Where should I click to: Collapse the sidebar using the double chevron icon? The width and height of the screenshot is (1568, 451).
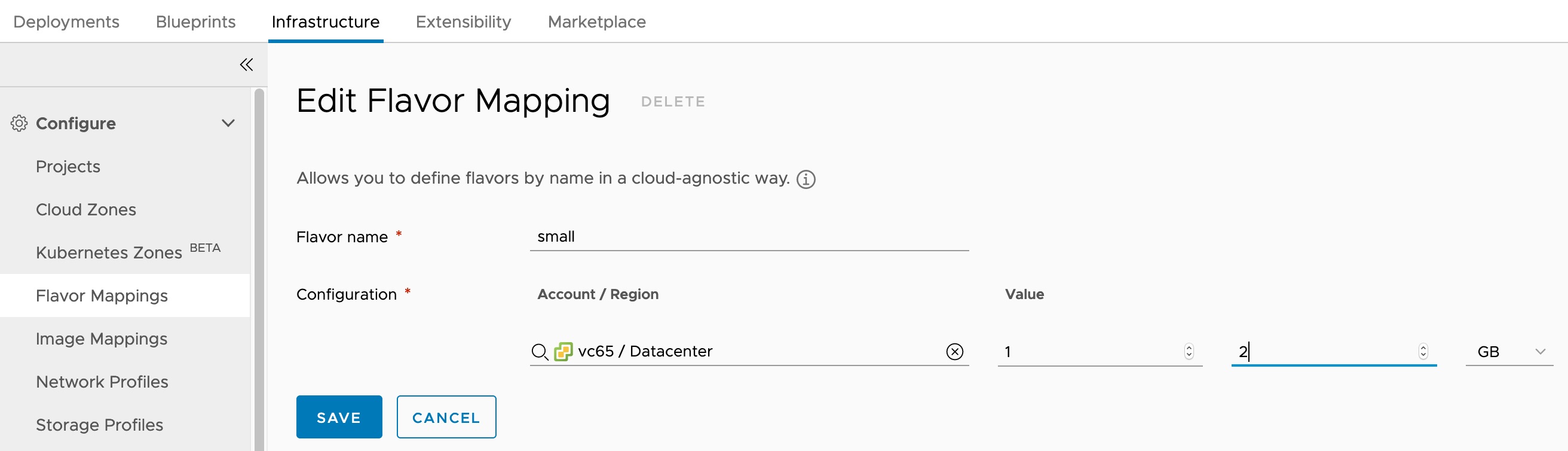246,64
